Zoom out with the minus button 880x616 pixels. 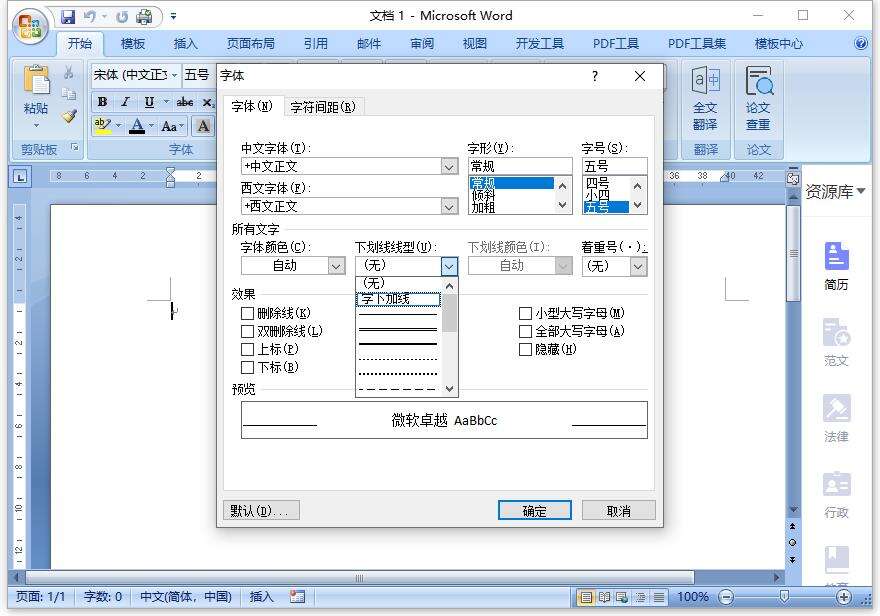[726, 597]
